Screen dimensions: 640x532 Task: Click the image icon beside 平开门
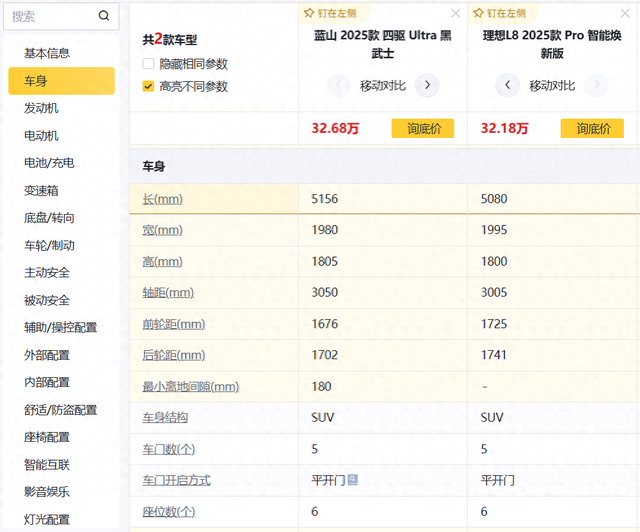click(353, 480)
